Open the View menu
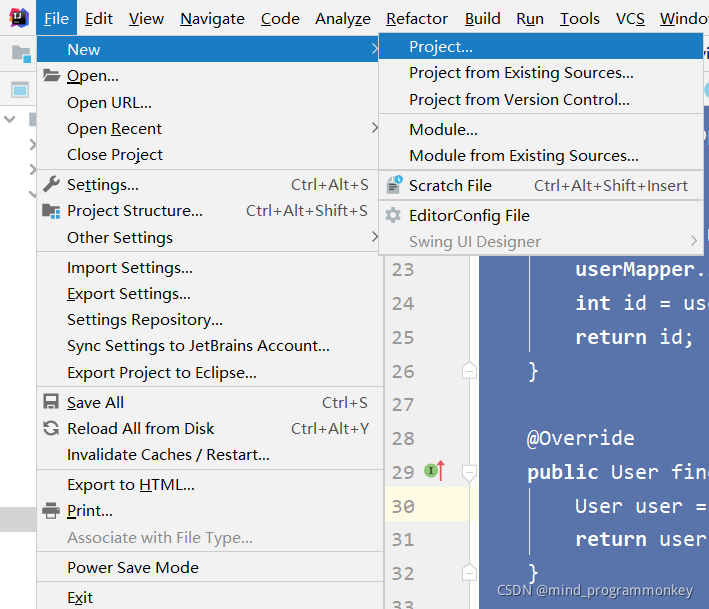The width and height of the screenshot is (709, 609). click(x=146, y=19)
